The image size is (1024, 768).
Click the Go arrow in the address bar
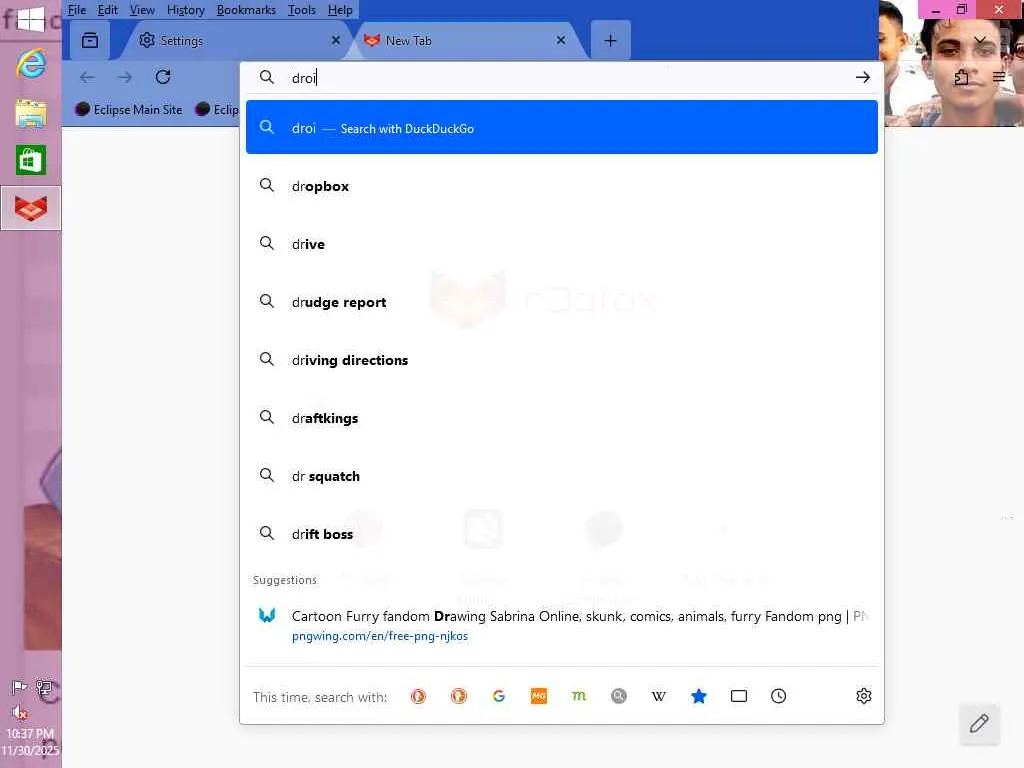coord(863,77)
